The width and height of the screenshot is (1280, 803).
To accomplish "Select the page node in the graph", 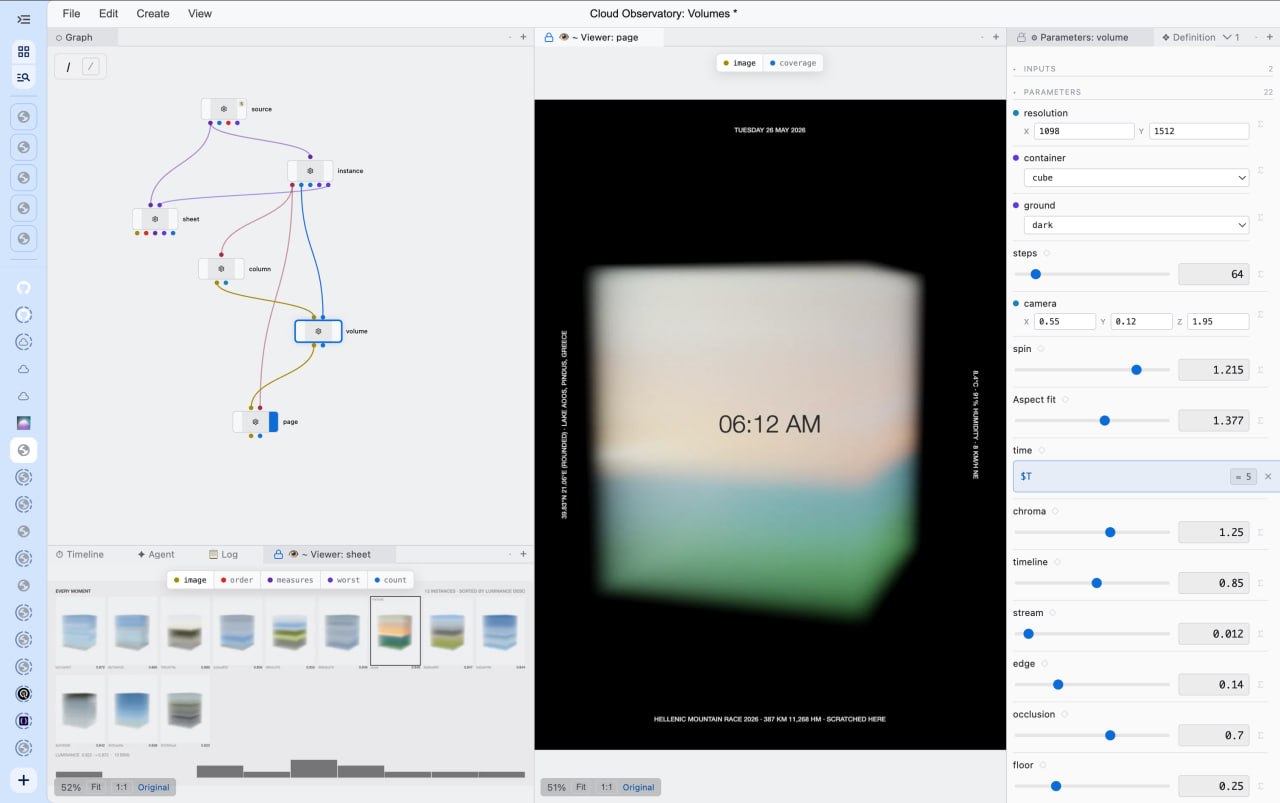I will [255, 422].
